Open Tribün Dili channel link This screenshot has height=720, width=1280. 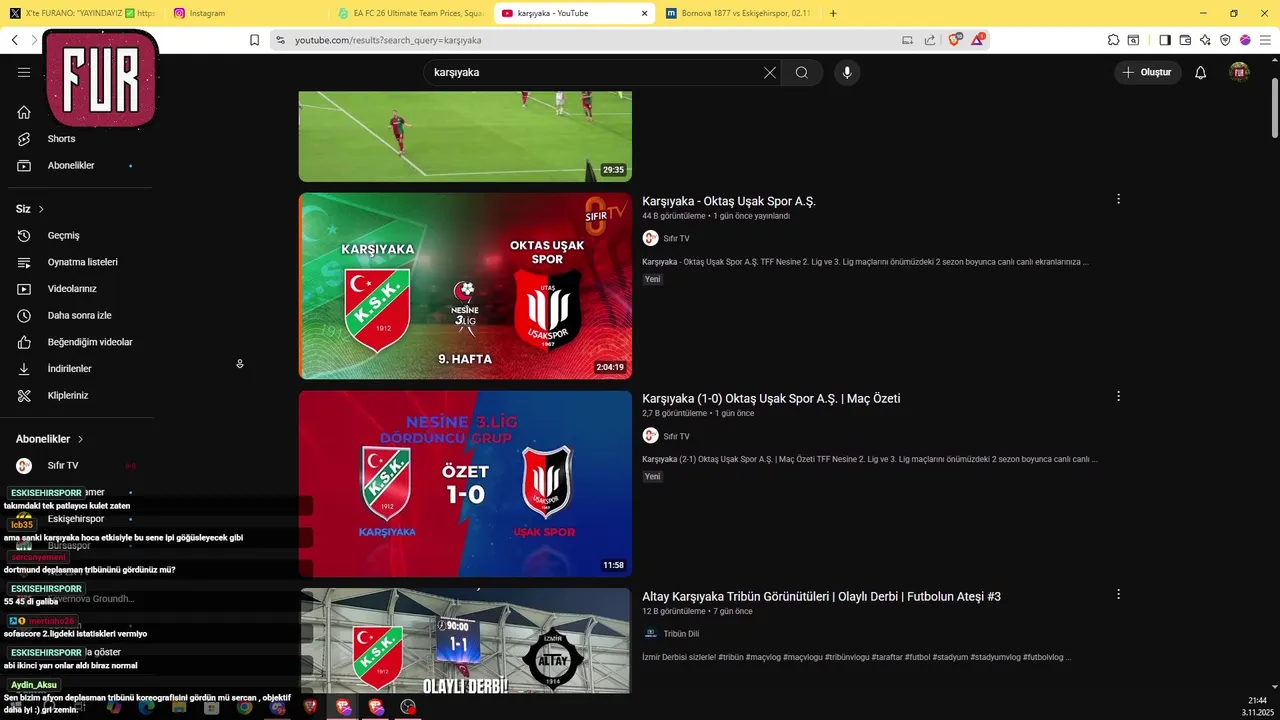coord(681,634)
